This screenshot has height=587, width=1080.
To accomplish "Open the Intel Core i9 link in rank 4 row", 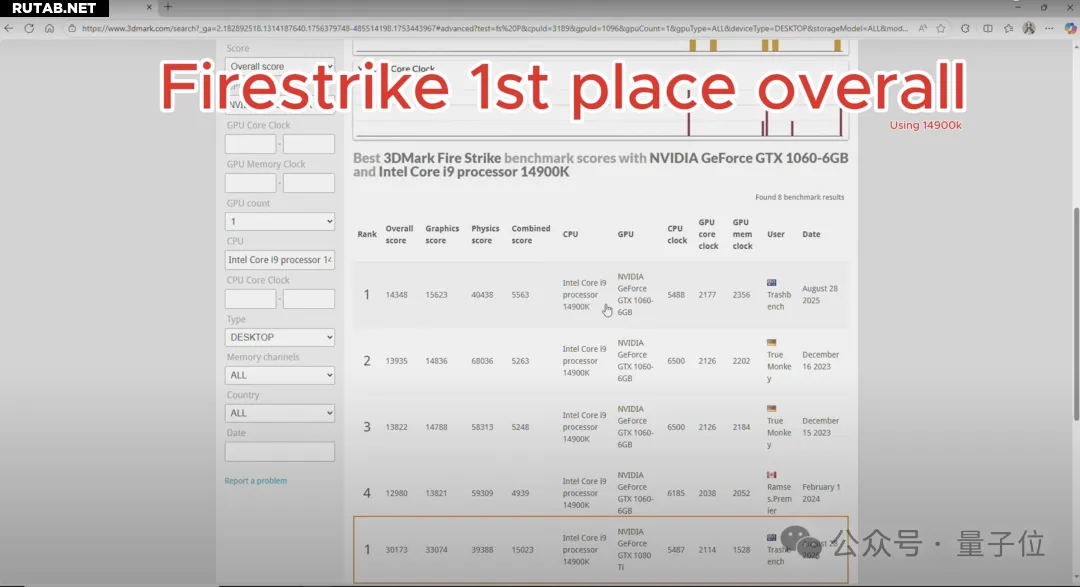I will [x=584, y=493].
